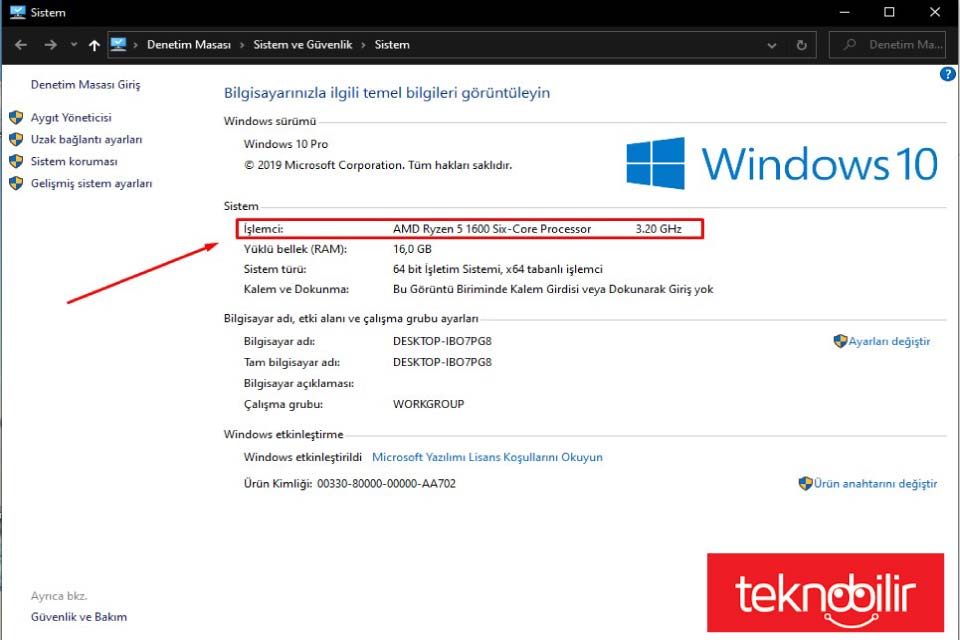Click the search magnifier icon

849,45
